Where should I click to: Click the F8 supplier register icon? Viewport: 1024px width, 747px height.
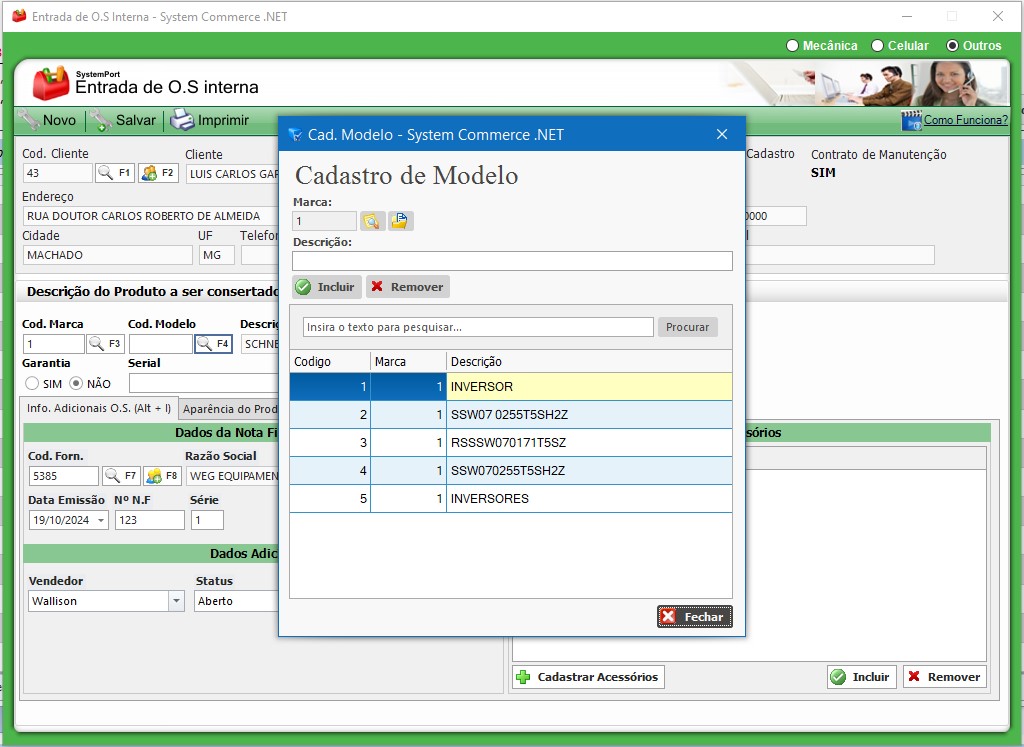click(x=153, y=476)
